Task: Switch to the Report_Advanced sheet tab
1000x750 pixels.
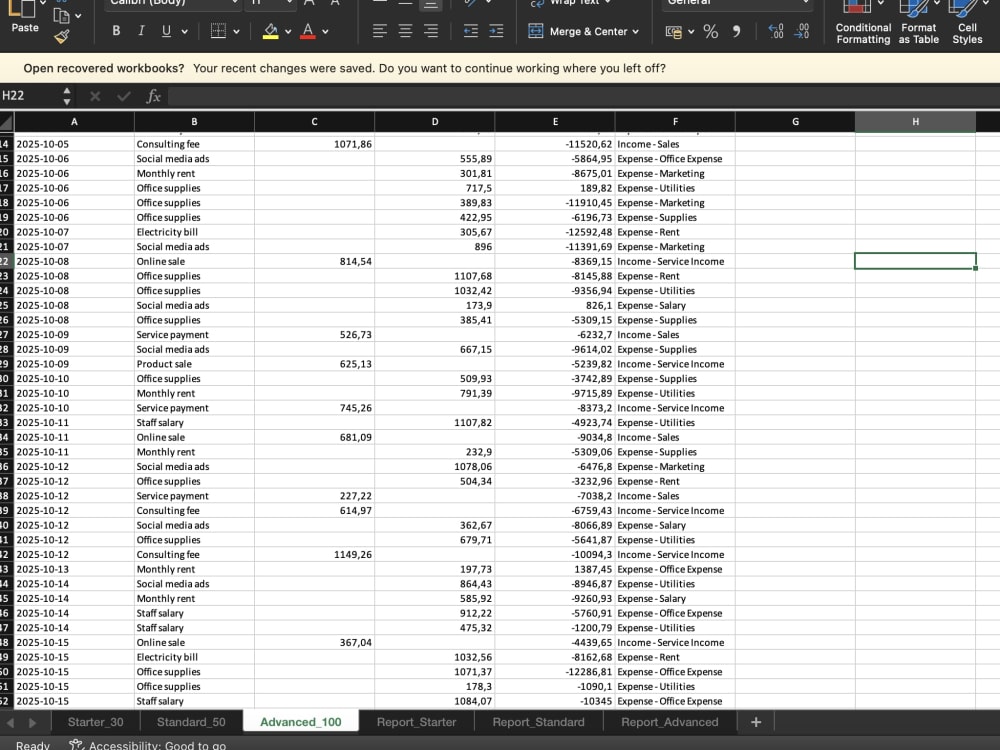Action: [x=670, y=722]
